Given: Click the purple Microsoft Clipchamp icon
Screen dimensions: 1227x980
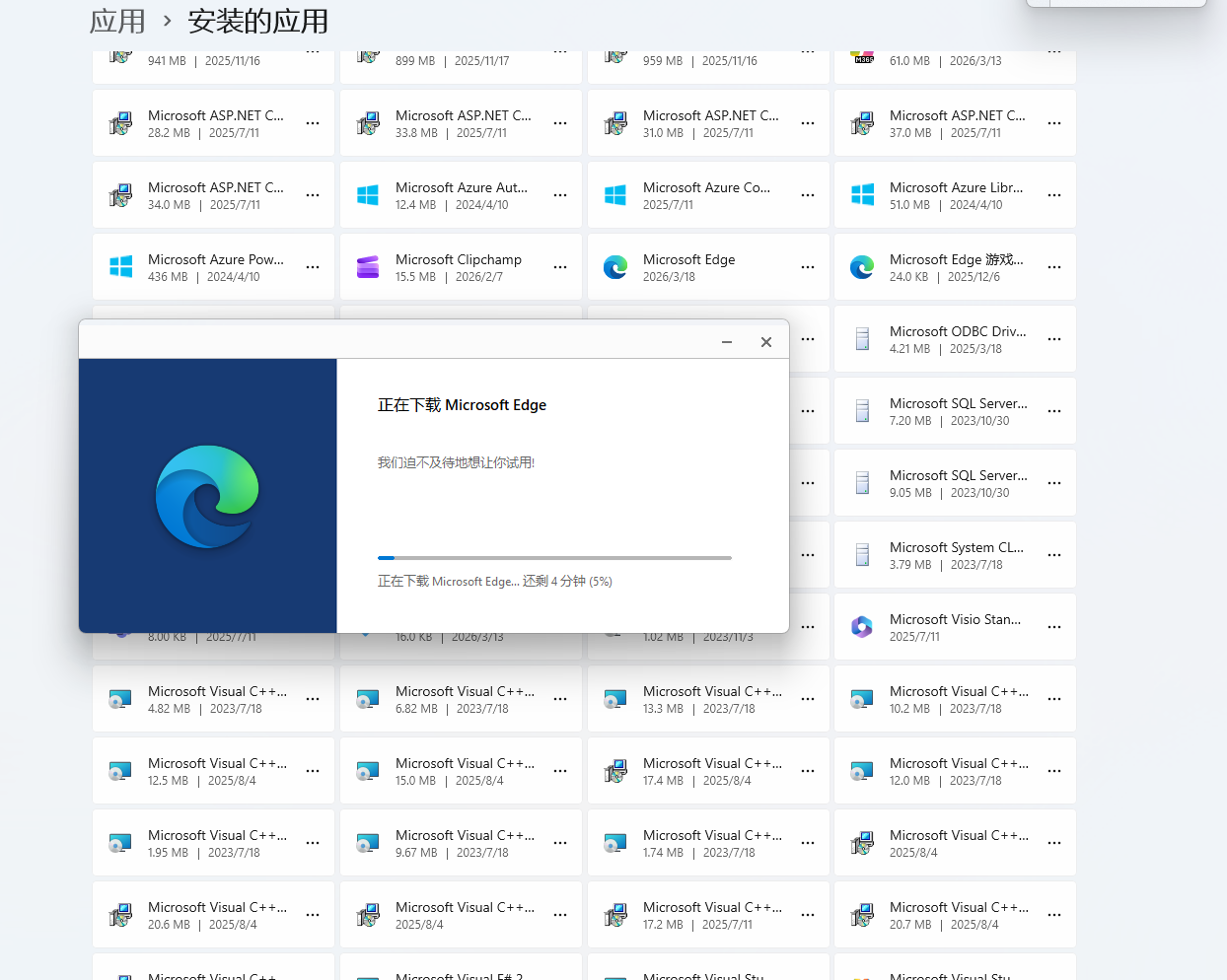Looking at the screenshot, I should (368, 267).
